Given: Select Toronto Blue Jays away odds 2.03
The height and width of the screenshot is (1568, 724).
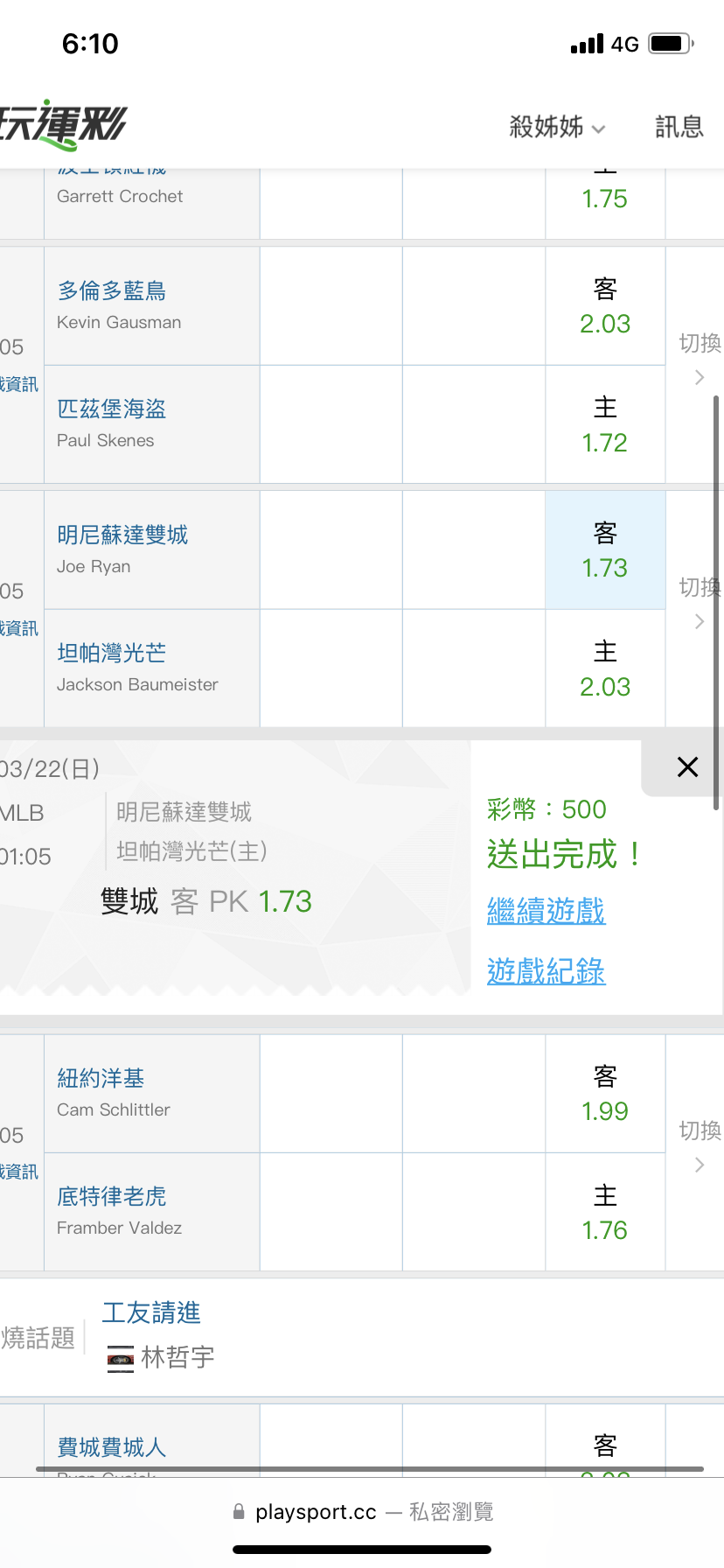Looking at the screenshot, I should (x=605, y=306).
